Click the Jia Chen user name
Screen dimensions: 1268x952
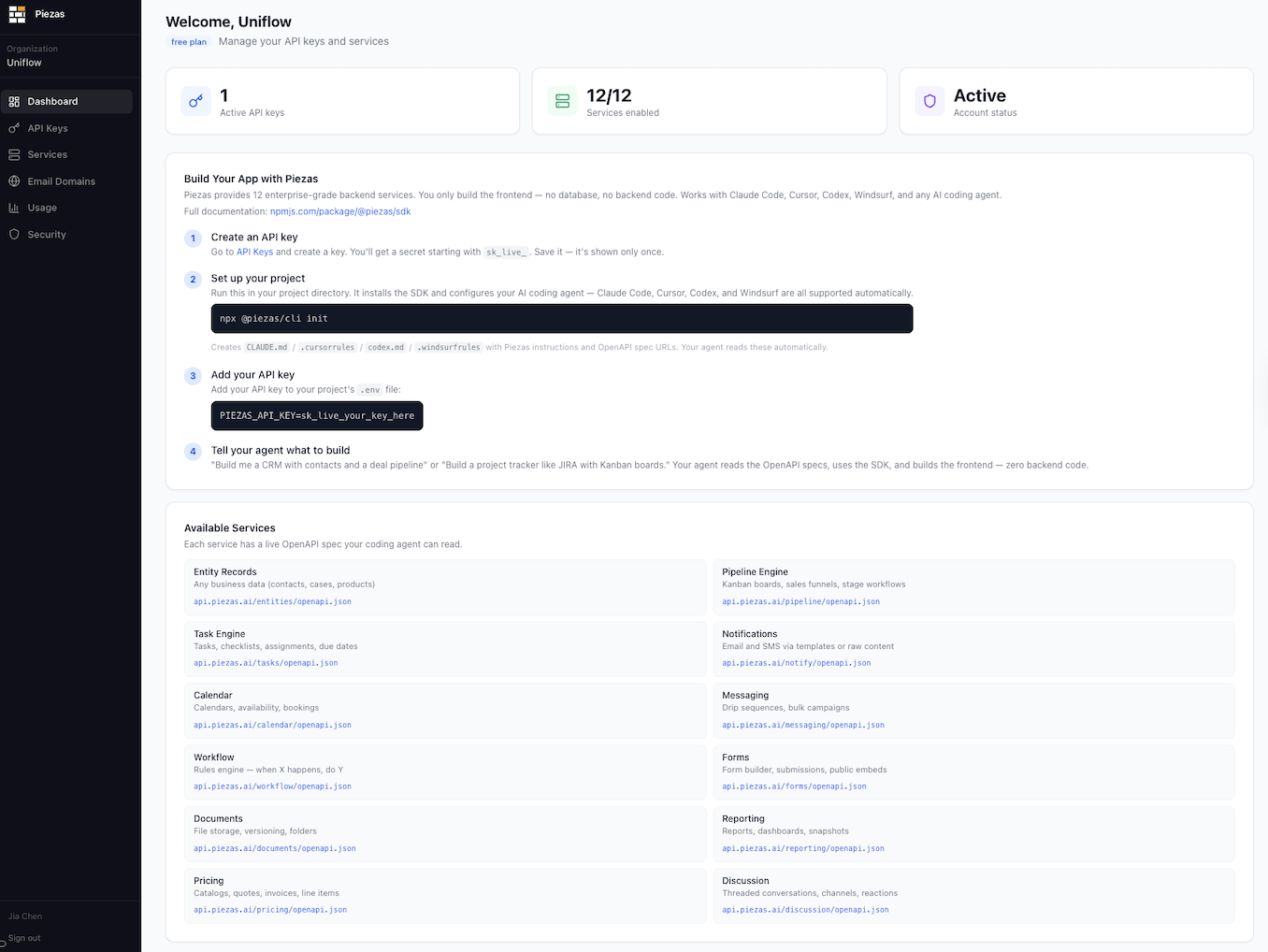click(25, 916)
